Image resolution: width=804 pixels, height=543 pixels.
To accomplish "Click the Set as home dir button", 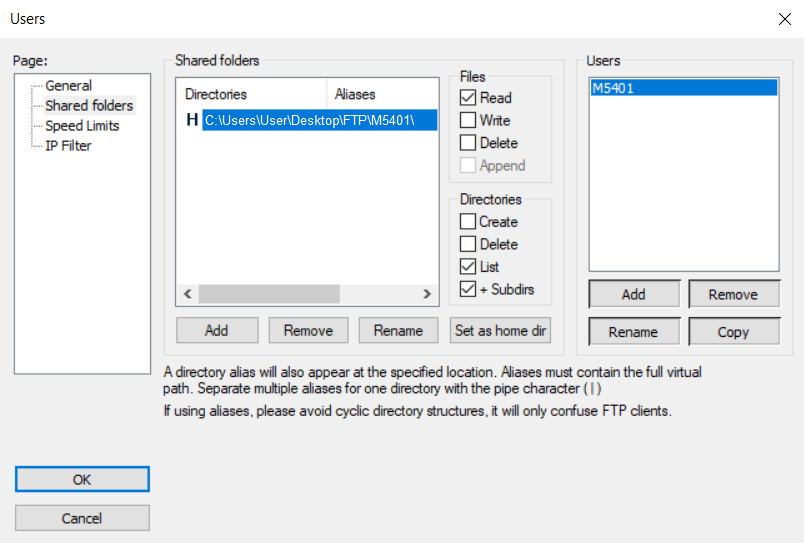I will 500,330.
